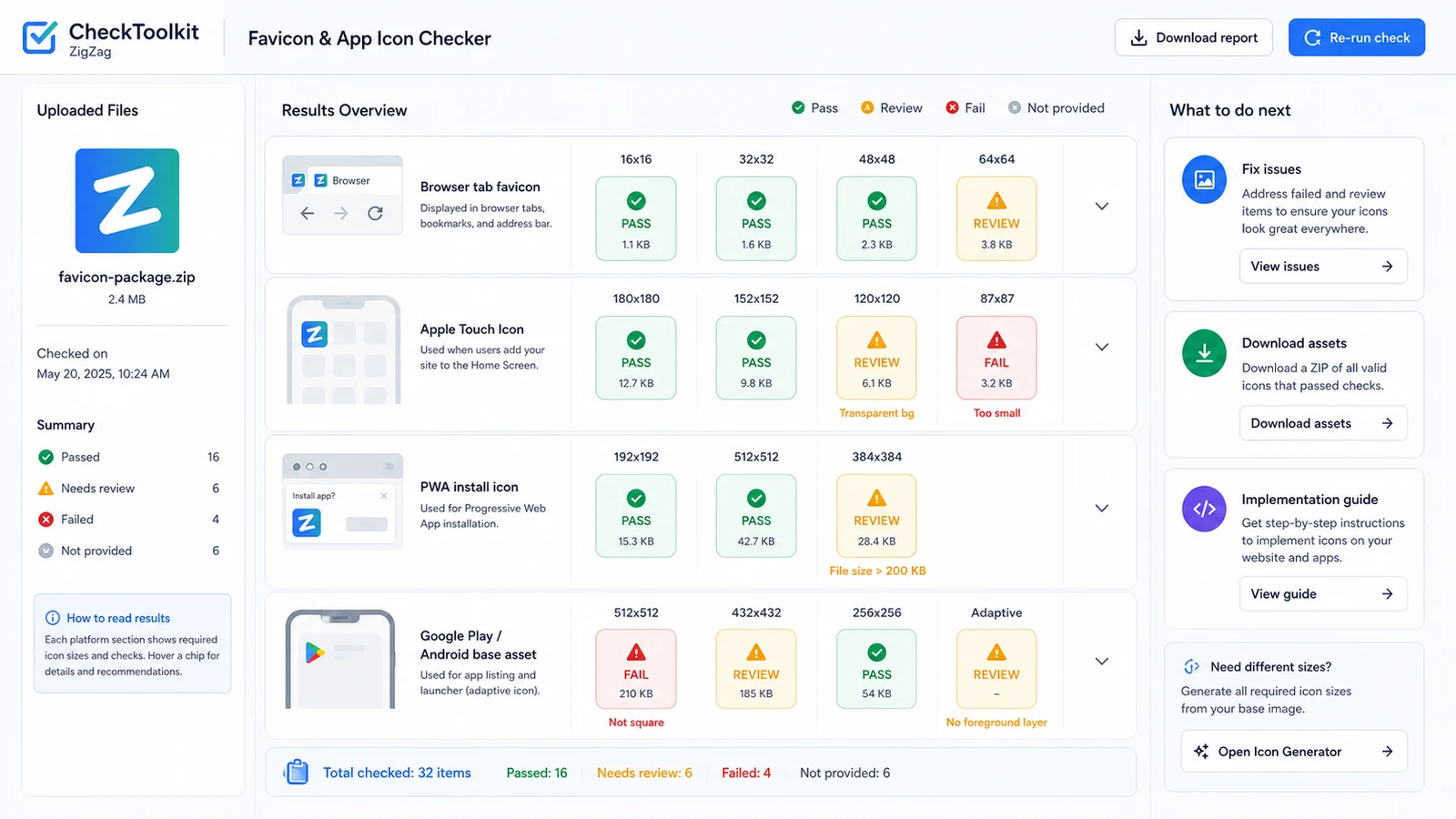Click the Needs review warning icon in Summary
The image size is (1456, 819).
(45, 489)
